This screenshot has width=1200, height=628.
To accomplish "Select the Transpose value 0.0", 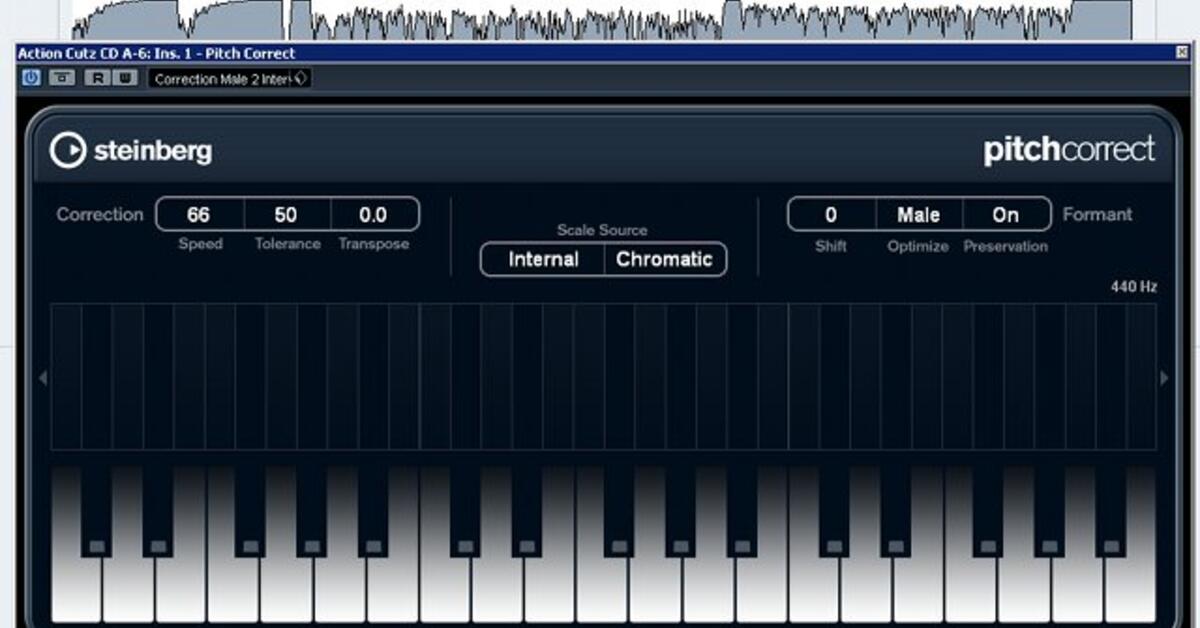I will pos(373,214).
